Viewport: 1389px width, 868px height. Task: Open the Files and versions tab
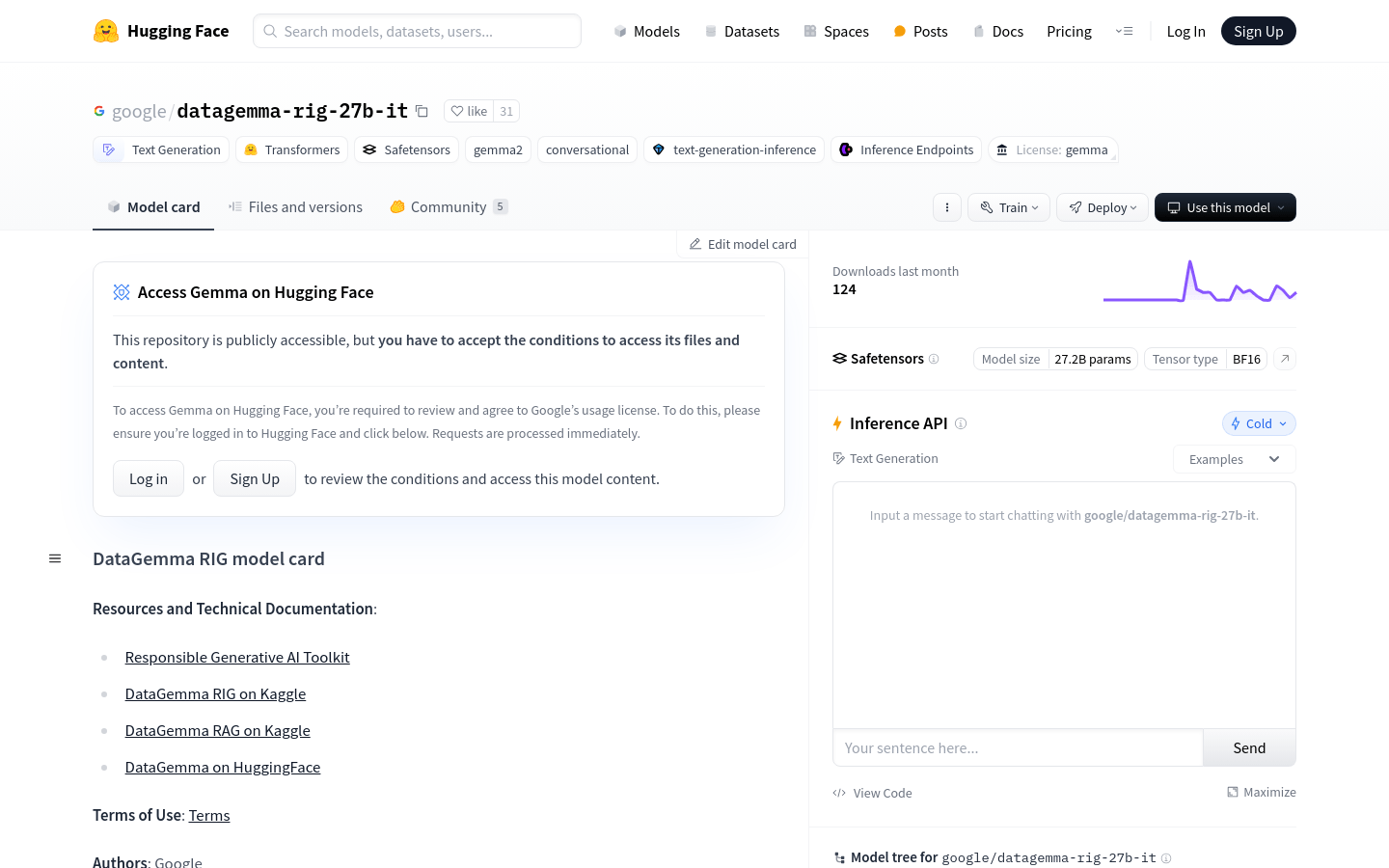(x=295, y=207)
